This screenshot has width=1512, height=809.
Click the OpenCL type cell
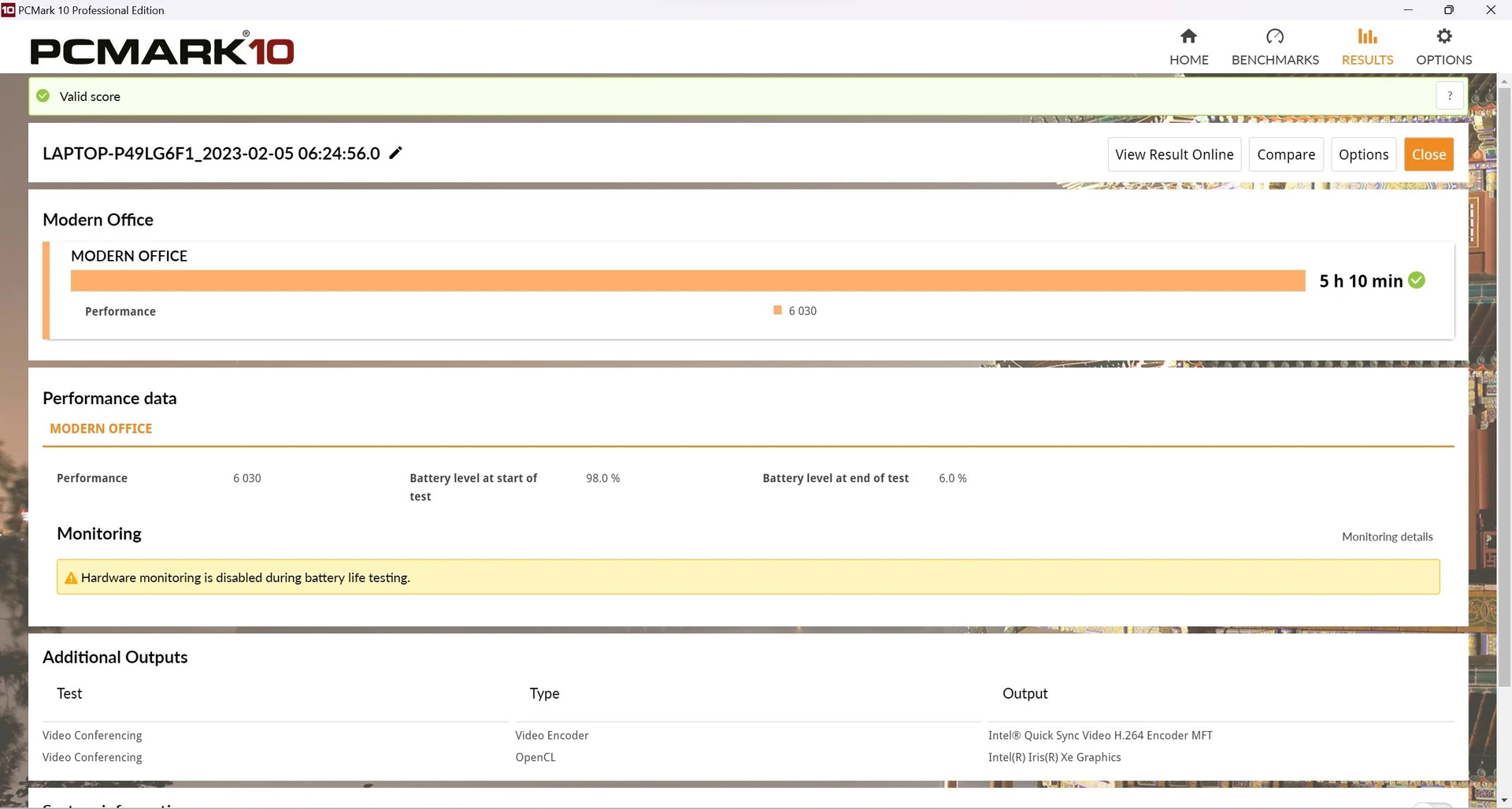pos(535,758)
